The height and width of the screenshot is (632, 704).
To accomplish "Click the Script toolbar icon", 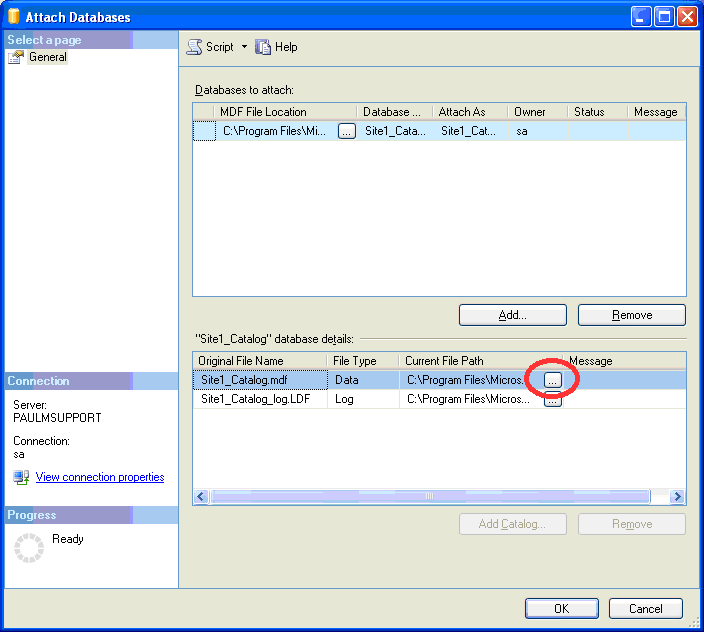I will pos(195,47).
